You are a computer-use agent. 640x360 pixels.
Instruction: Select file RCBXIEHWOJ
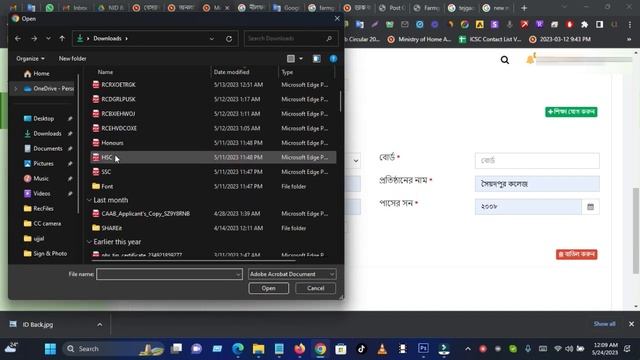coord(213,114)
